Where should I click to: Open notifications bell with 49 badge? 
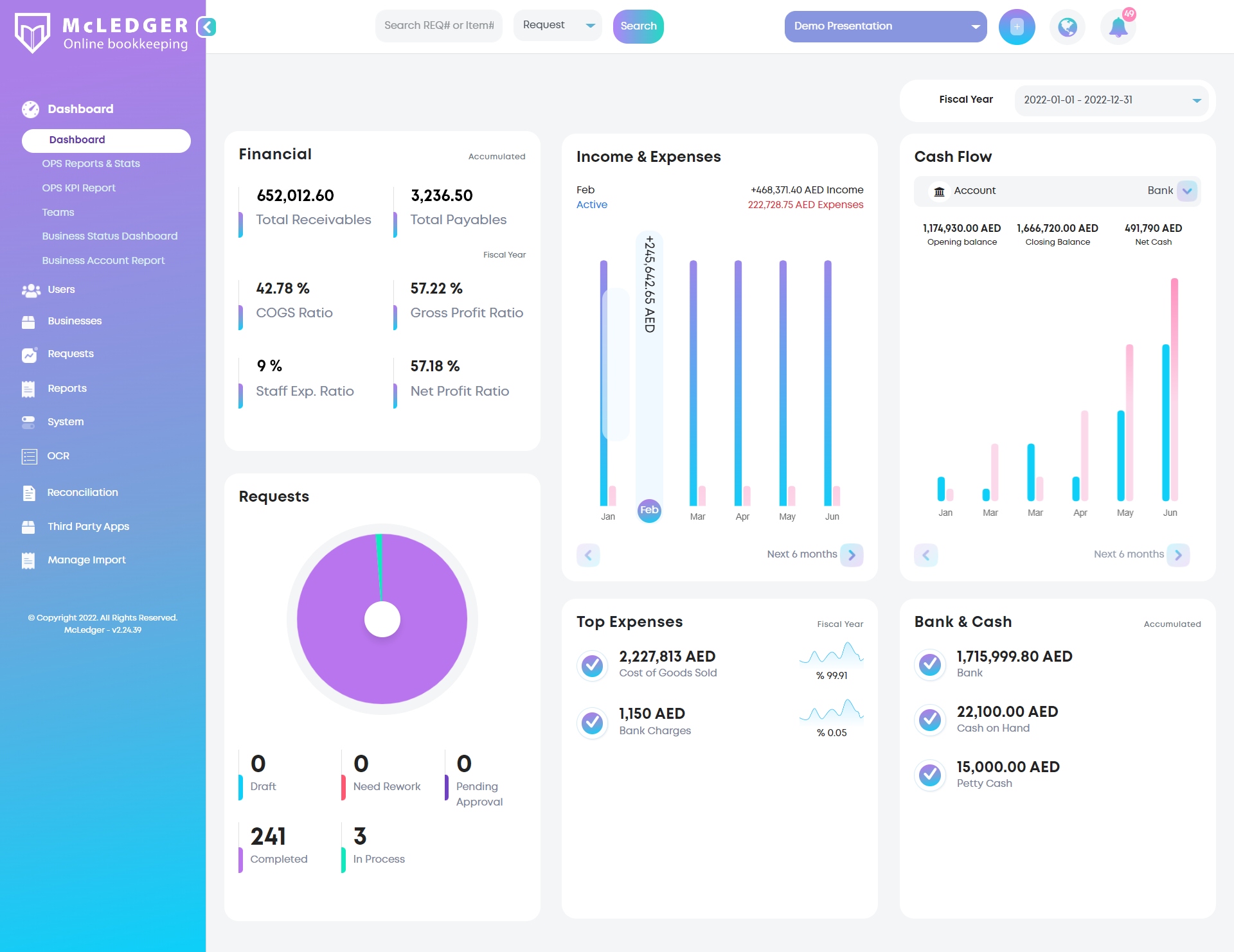(1119, 27)
